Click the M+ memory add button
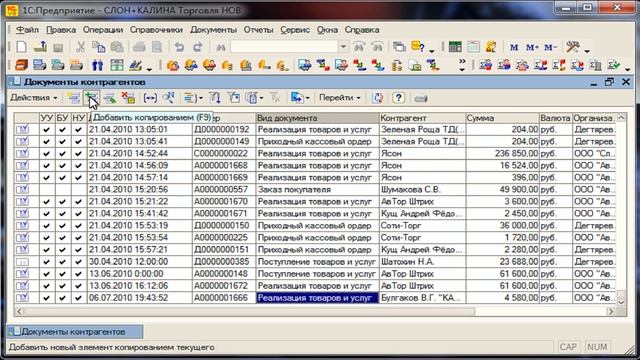The image size is (640, 360). [532, 47]
